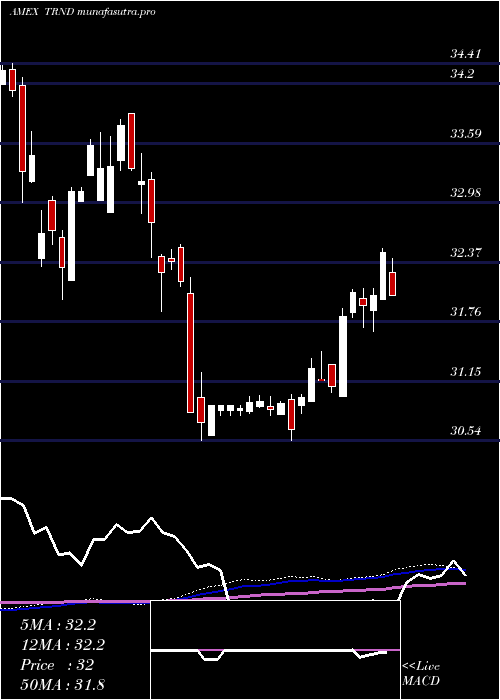Click the <<Live MACD label

pos(421,674)
